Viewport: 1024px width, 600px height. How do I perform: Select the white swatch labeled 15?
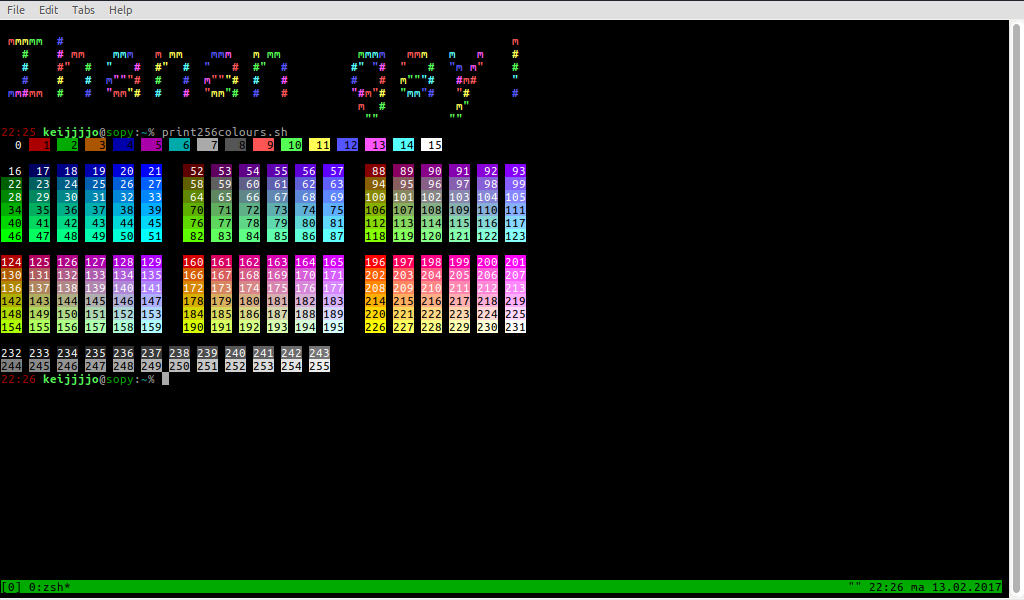point(432,145)
